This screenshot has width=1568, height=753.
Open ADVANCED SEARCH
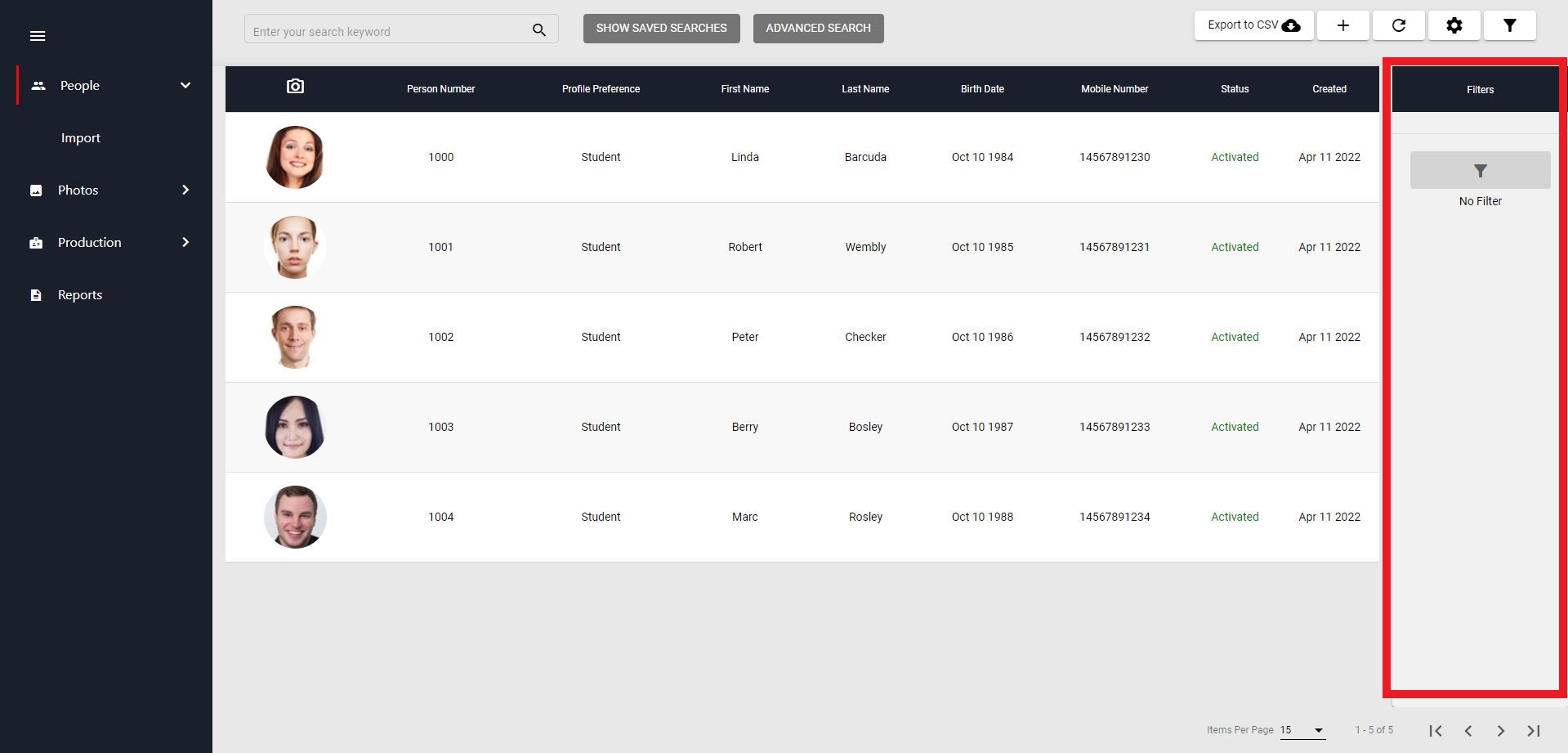click(818, 28)
